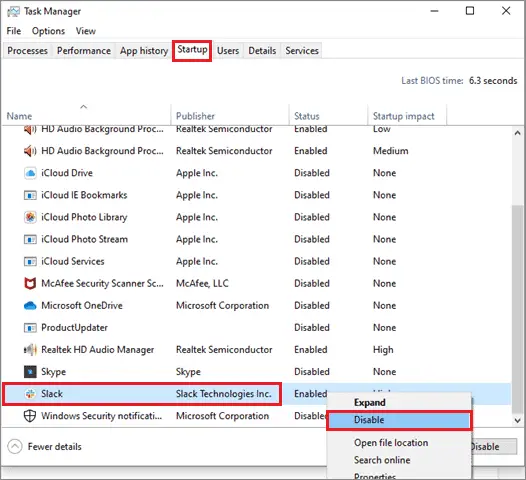Switch to the Services tab
526x480 pixels.
302,51
